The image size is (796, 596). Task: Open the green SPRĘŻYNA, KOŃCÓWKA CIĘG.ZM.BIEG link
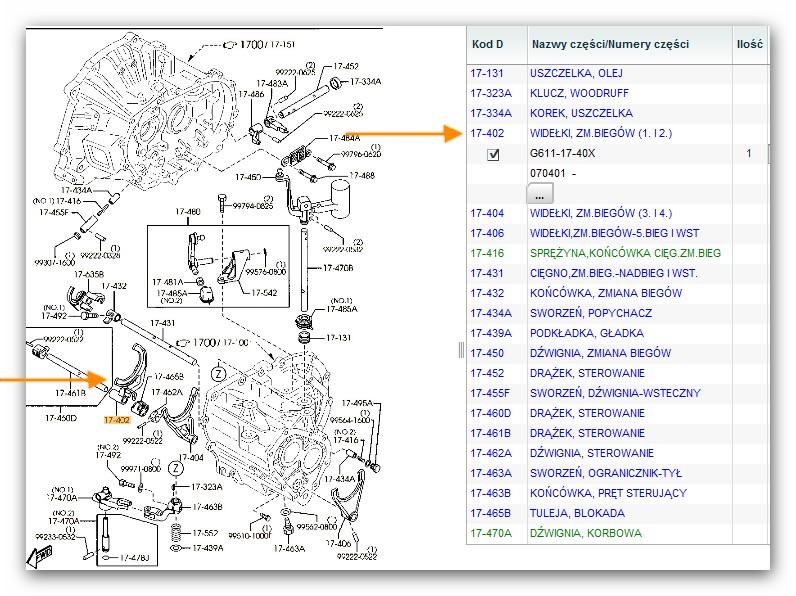625,253
